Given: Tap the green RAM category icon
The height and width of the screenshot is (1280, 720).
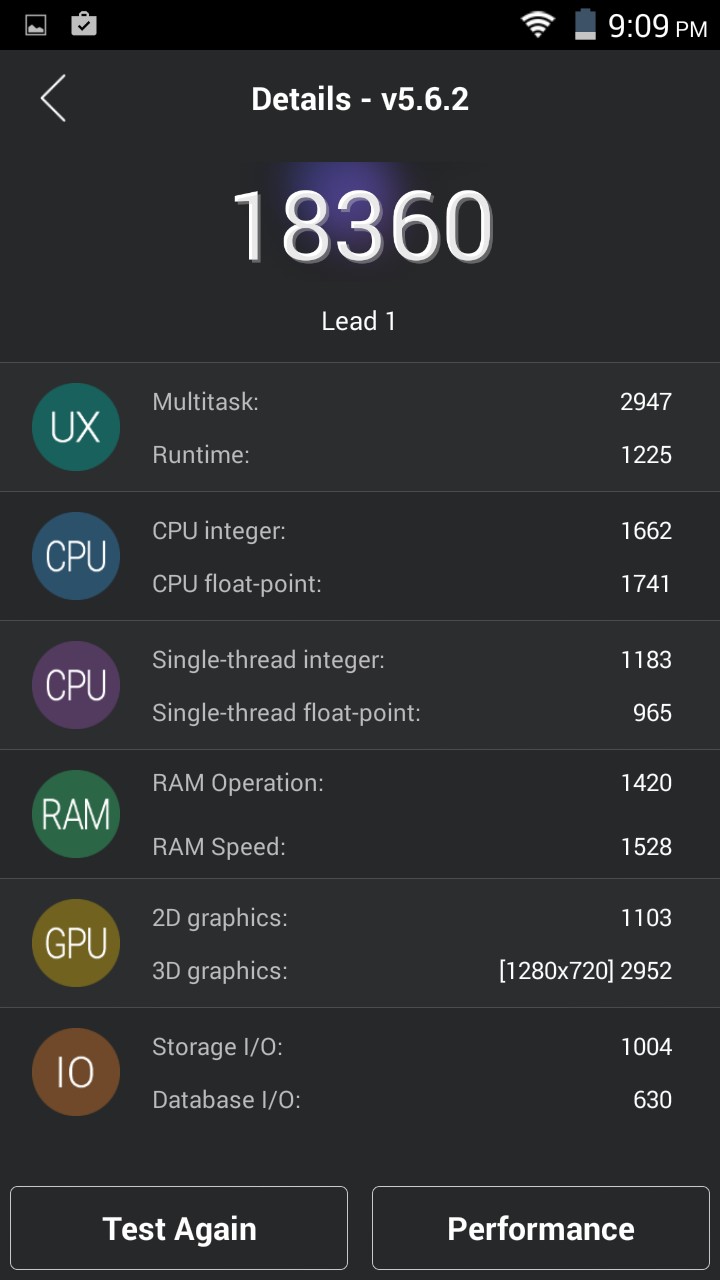Looking at the screenshot, I should click(76, 814).
